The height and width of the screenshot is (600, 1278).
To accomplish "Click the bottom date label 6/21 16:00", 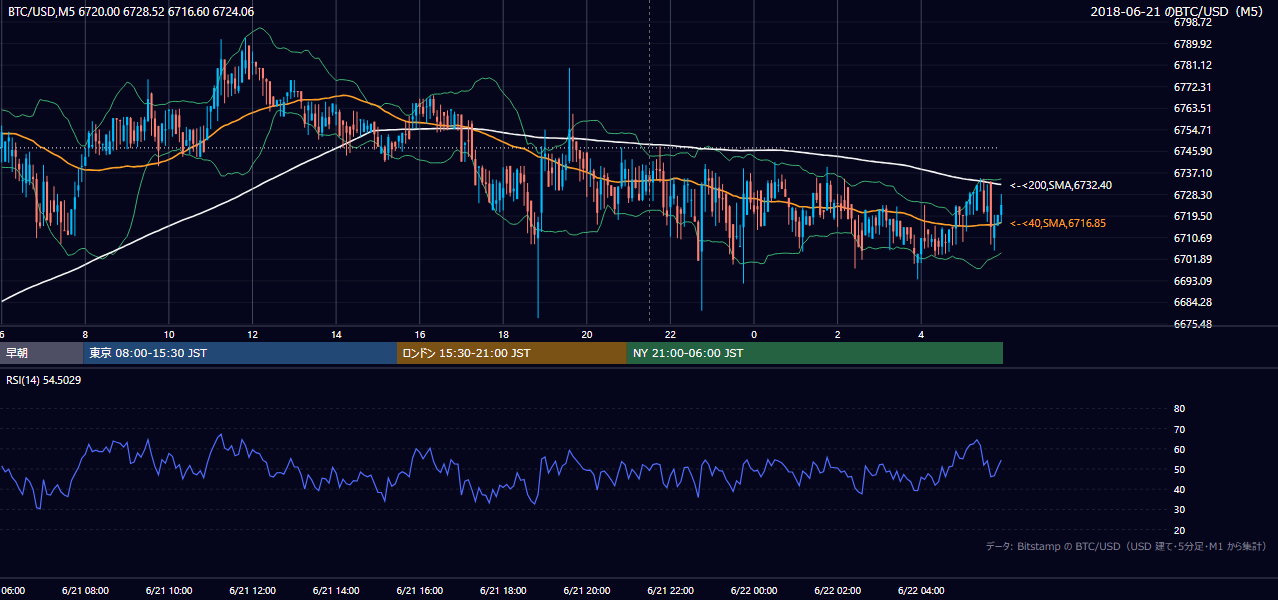I will coord(420,591).
